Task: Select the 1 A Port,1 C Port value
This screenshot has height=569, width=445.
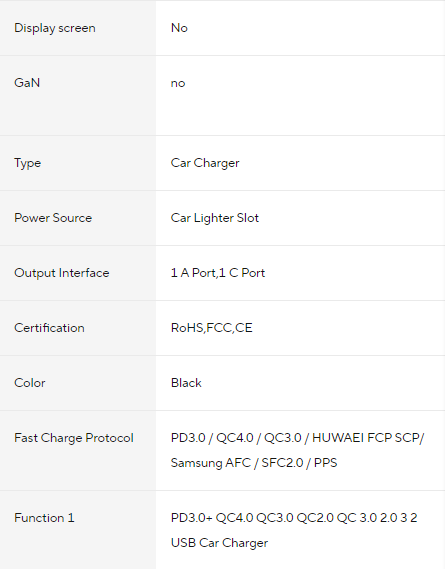Action: [218, 273]
